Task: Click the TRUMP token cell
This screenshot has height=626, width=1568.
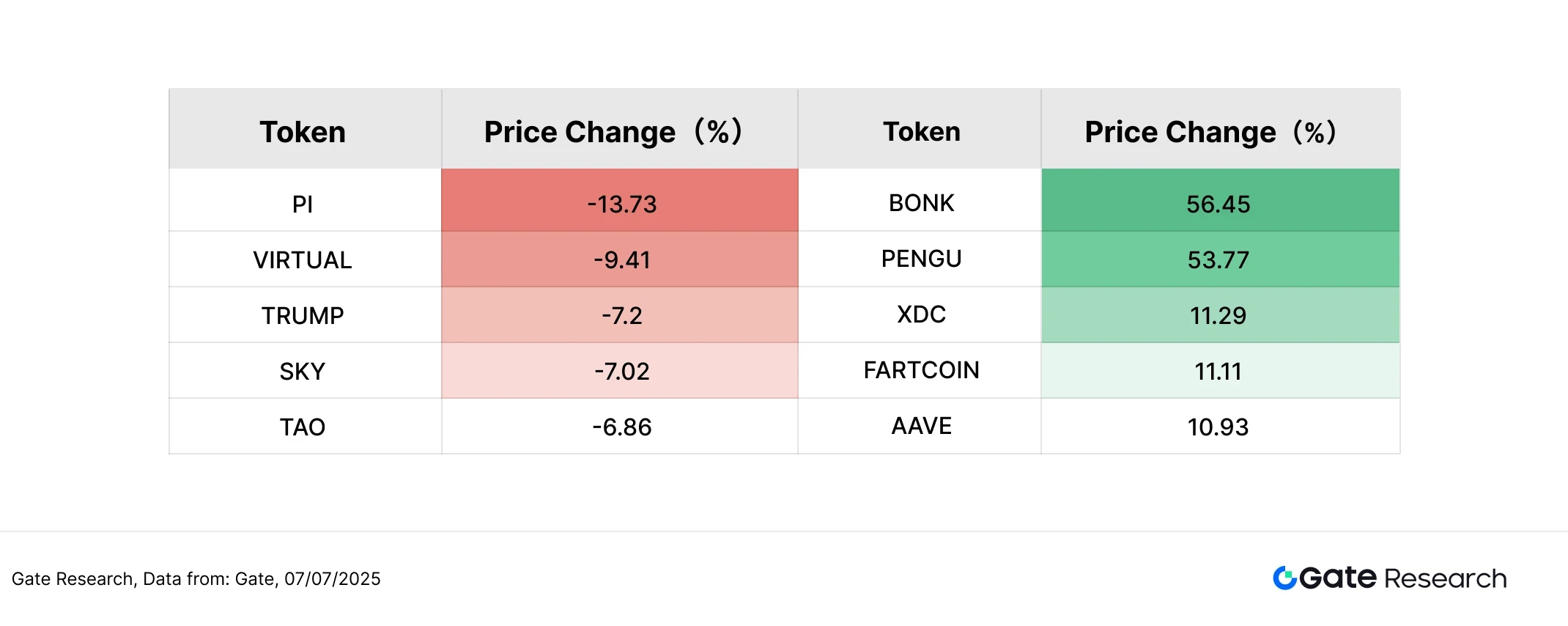Action: tap(303, 316)
